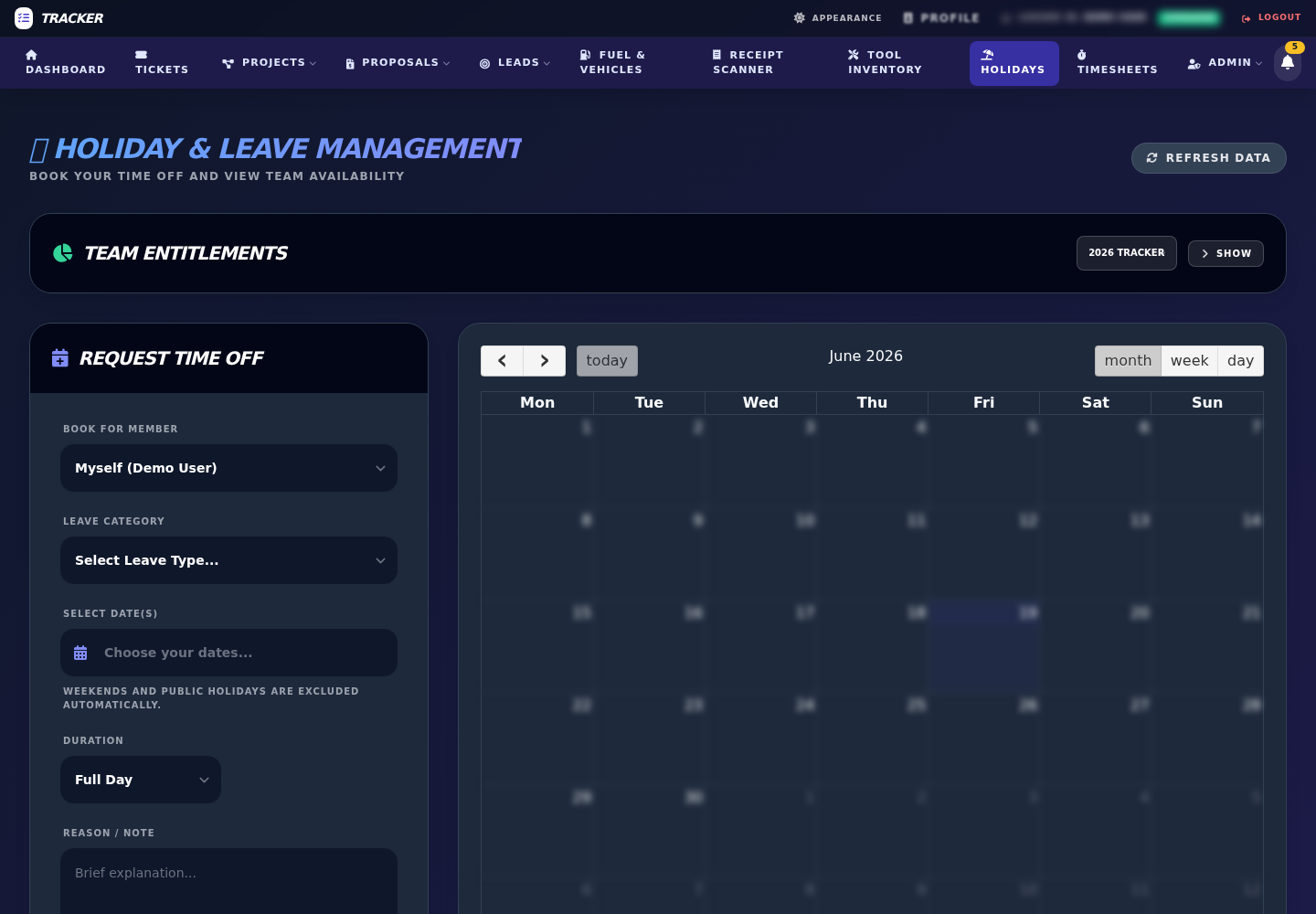
Task: Open the Full Day duration dropdown
Action: [x=141, y=780]
